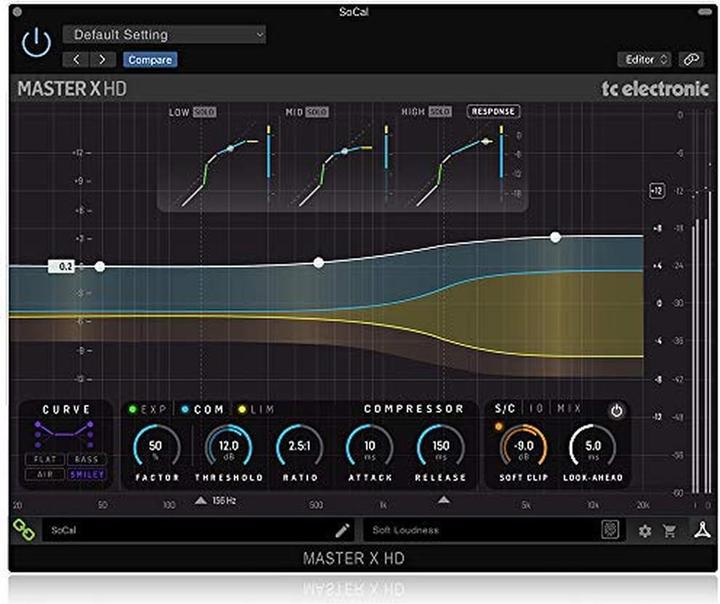Open the Default Setting preset dropdown
The width and height of the screenshot is (720, 604).
click(x=164, y=35)
